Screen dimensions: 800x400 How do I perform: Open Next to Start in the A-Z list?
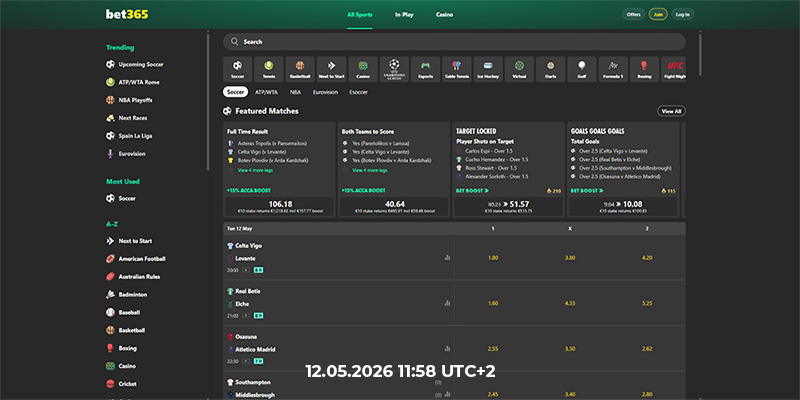(x=129, y=241)
